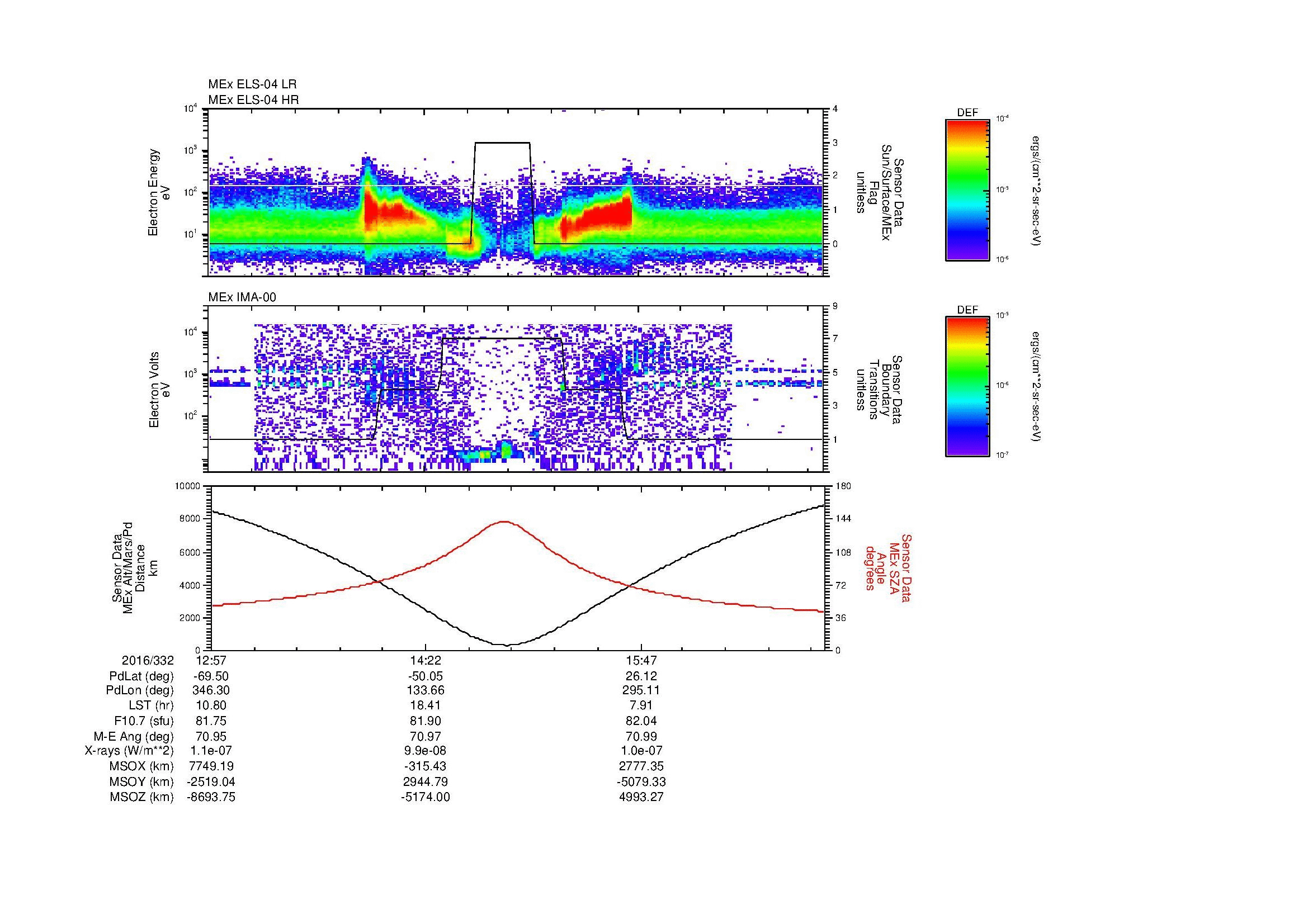Image resolution: width=1308 pixels, height=924 pixels.
Task: Click the MSOY value '-2519.04'
Action: [x=211, y=781]
